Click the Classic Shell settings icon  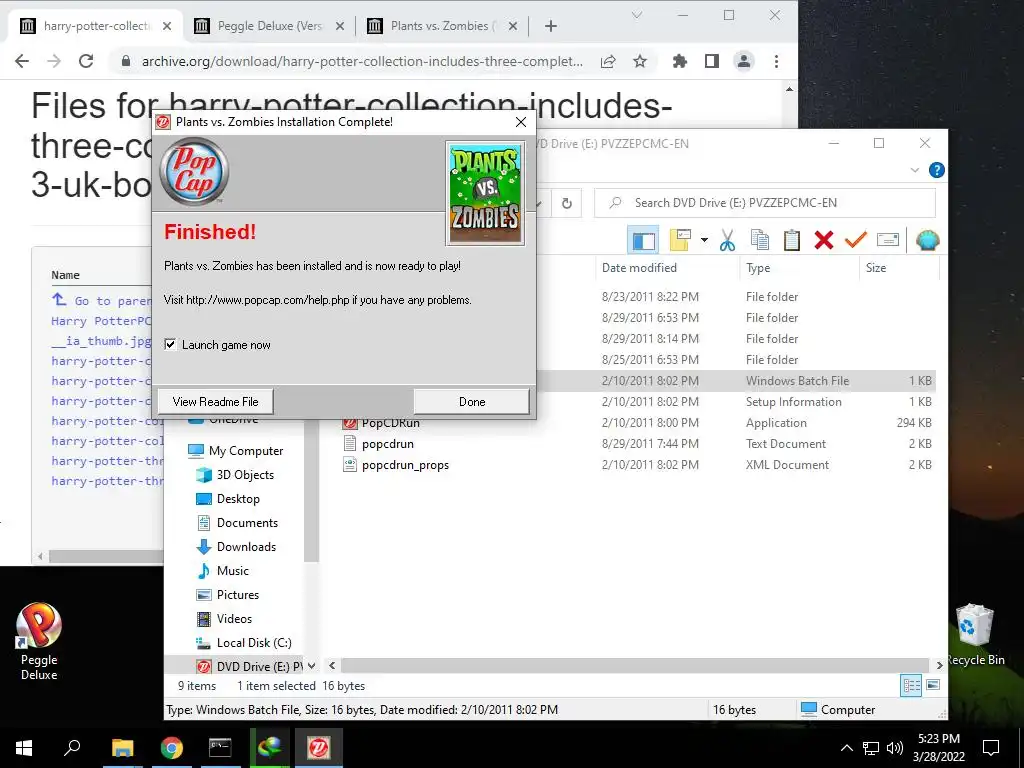tap(927, 240)
